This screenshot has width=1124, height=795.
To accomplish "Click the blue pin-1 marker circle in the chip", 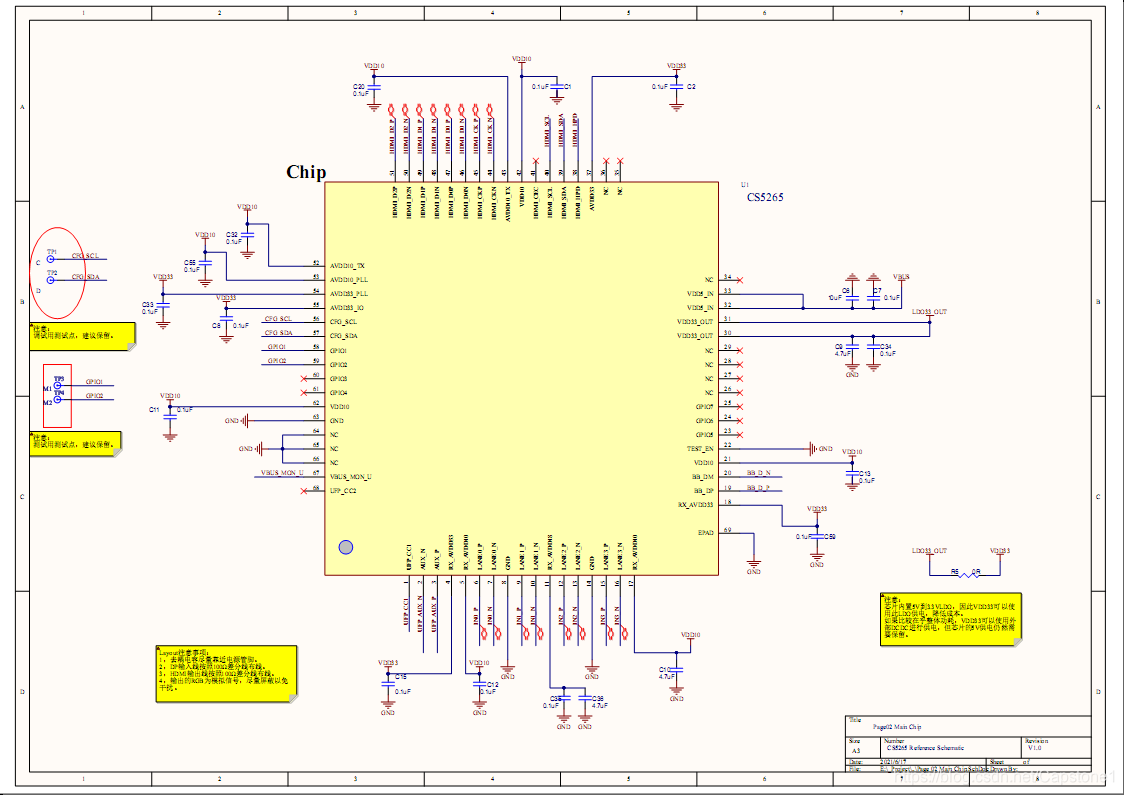I will tap(346, 547).
